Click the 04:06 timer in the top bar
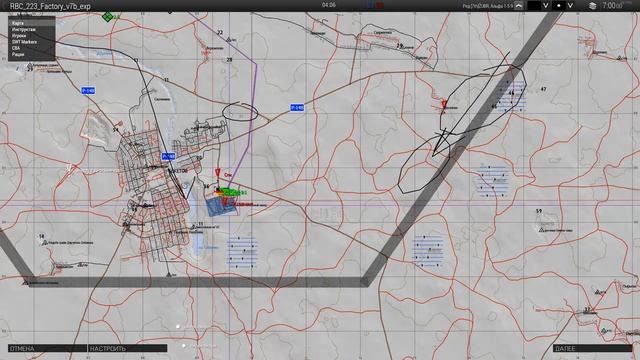 click(x=329, y=5)
